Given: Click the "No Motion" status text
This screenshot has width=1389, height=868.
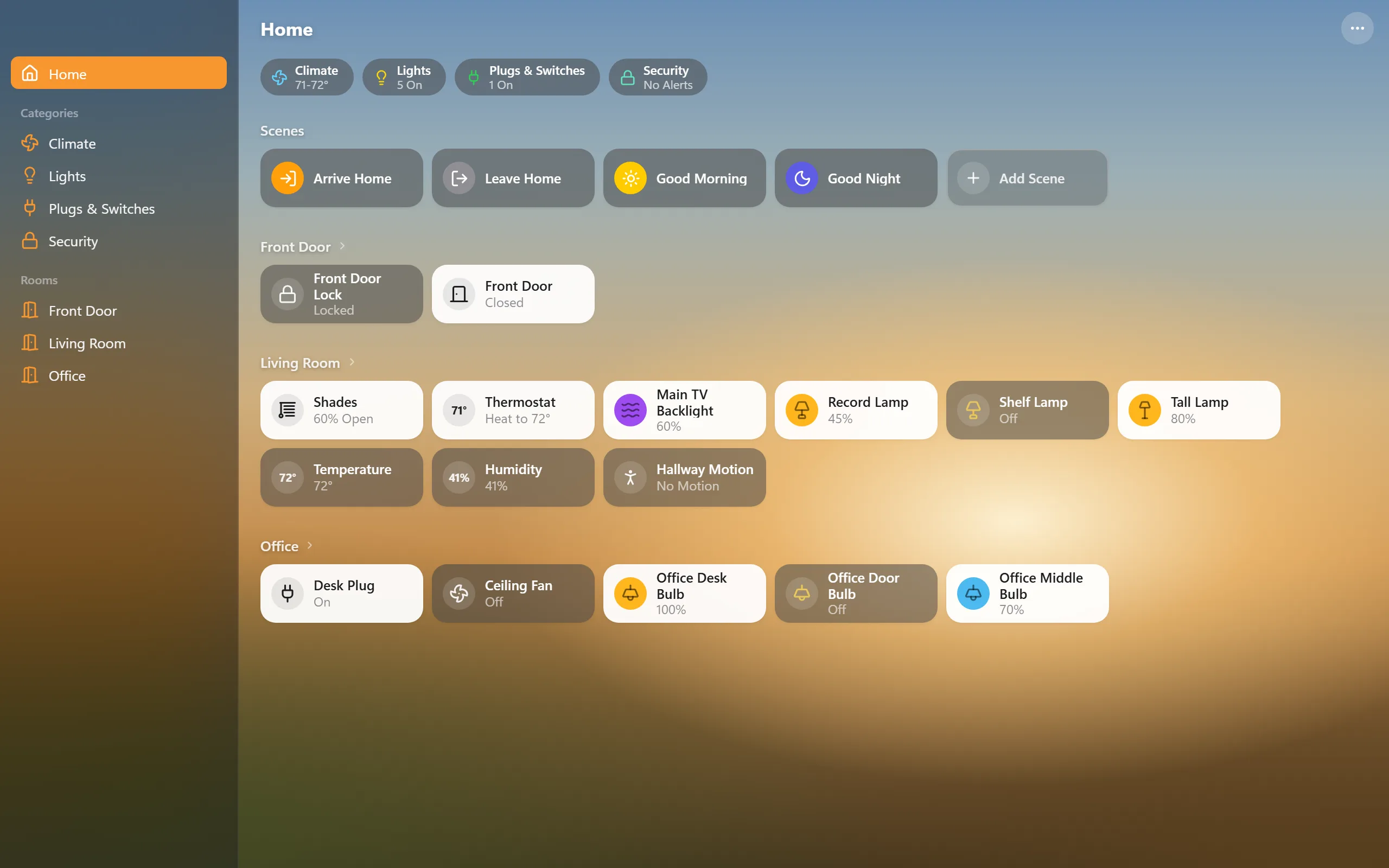Looking at the screenshot, I should [687, 486].
